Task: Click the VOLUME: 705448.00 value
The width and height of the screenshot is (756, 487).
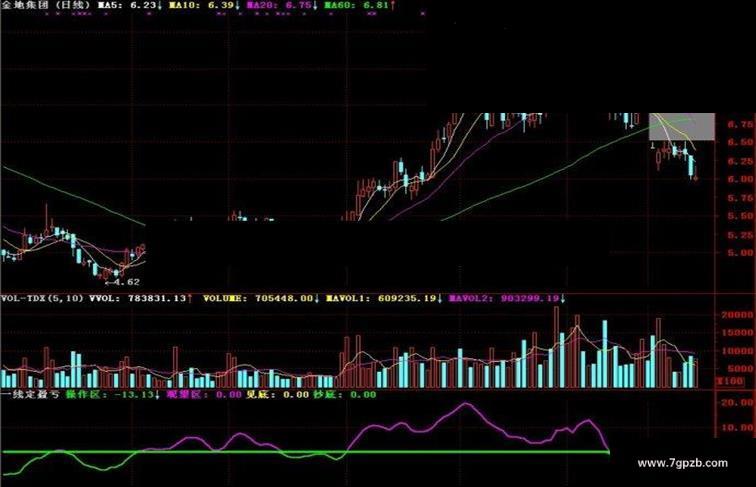Action: [261, 298]
